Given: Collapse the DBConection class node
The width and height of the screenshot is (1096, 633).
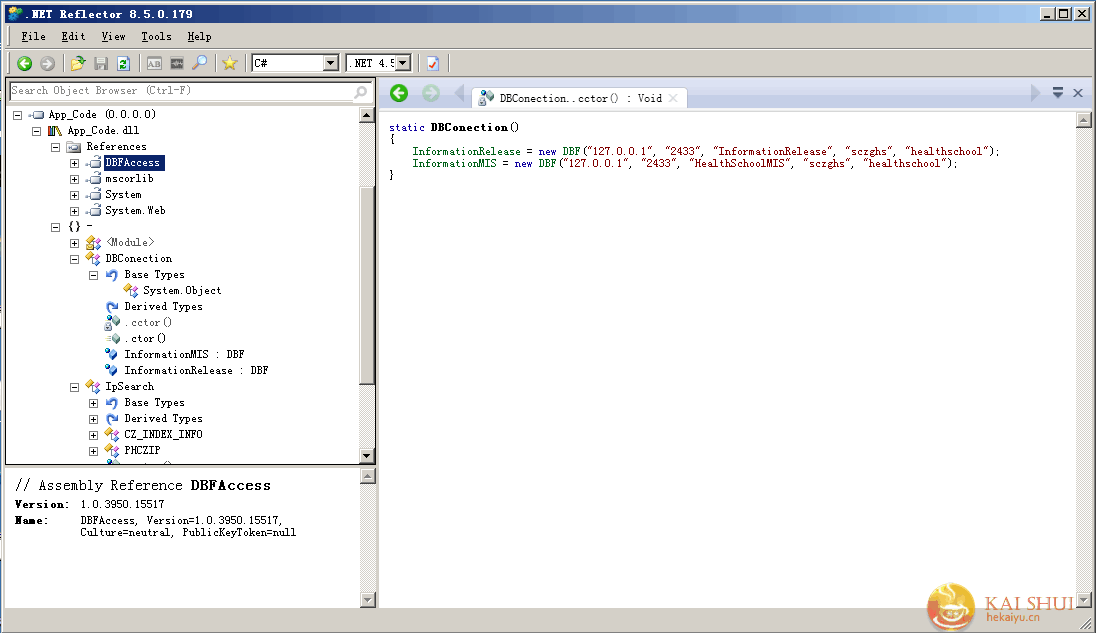Looking at the screenshot, I should click(75, 260).
